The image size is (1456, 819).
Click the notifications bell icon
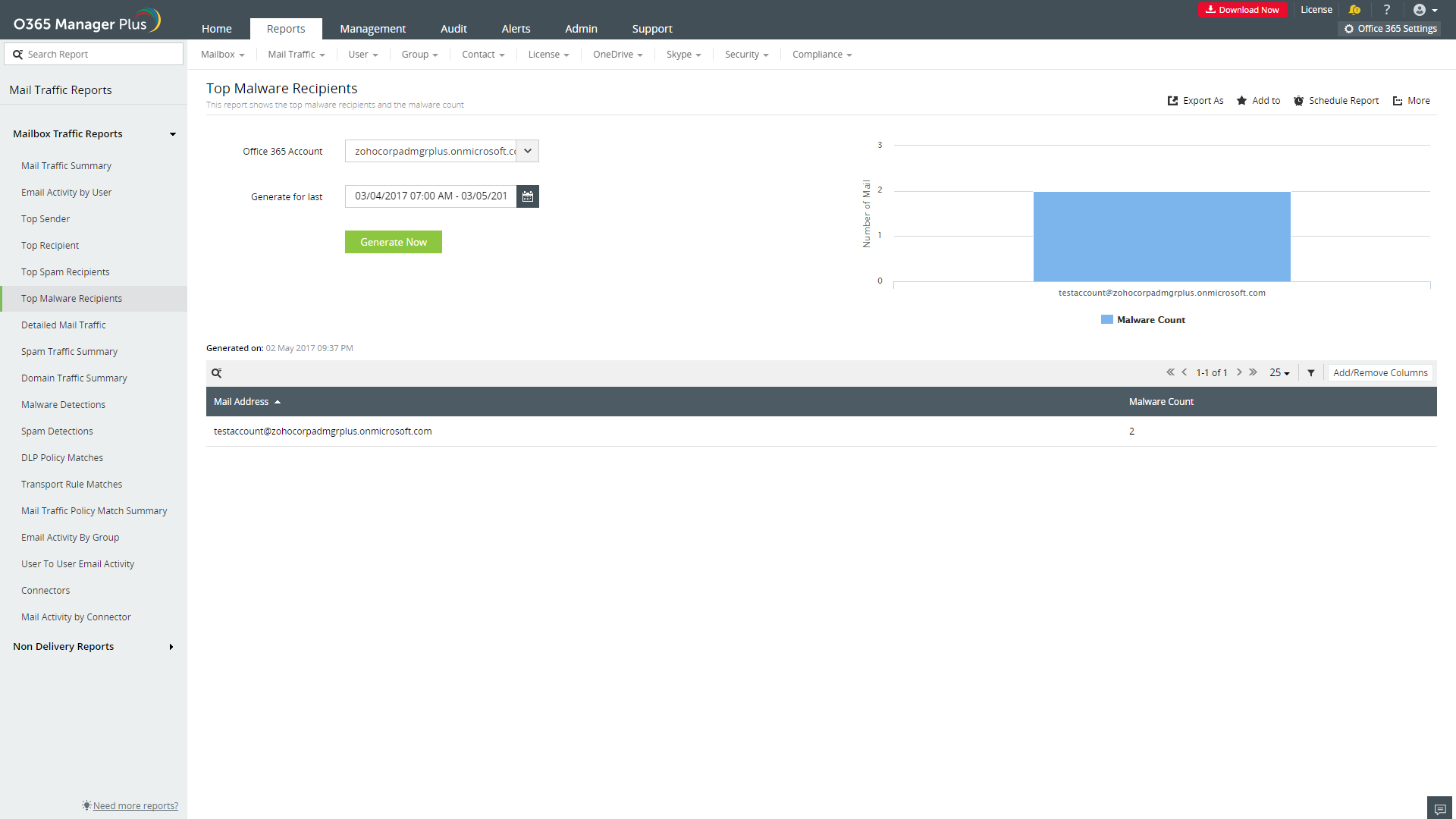tap(1355, 10)
